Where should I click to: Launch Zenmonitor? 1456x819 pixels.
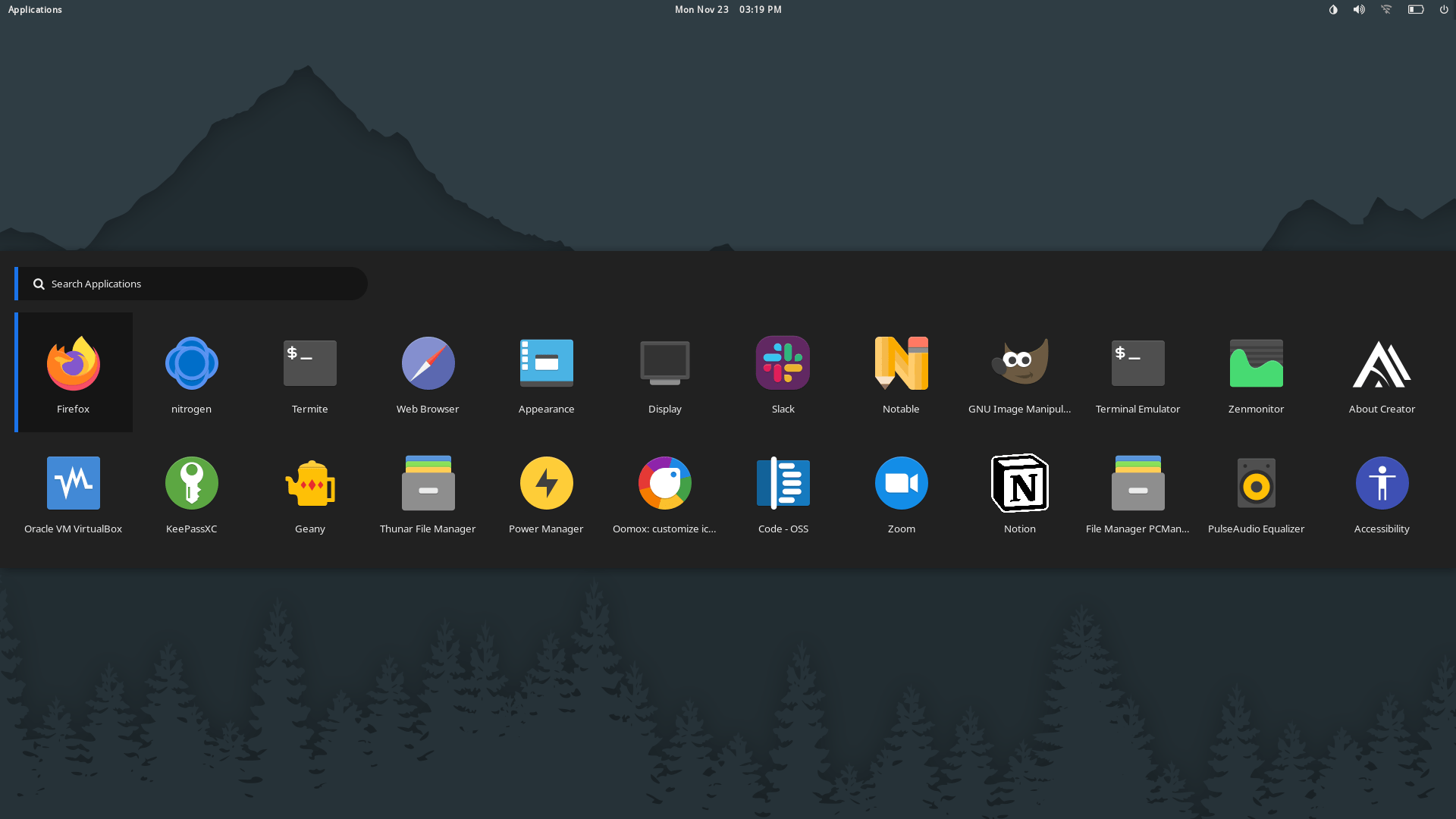click(1256, 372)
